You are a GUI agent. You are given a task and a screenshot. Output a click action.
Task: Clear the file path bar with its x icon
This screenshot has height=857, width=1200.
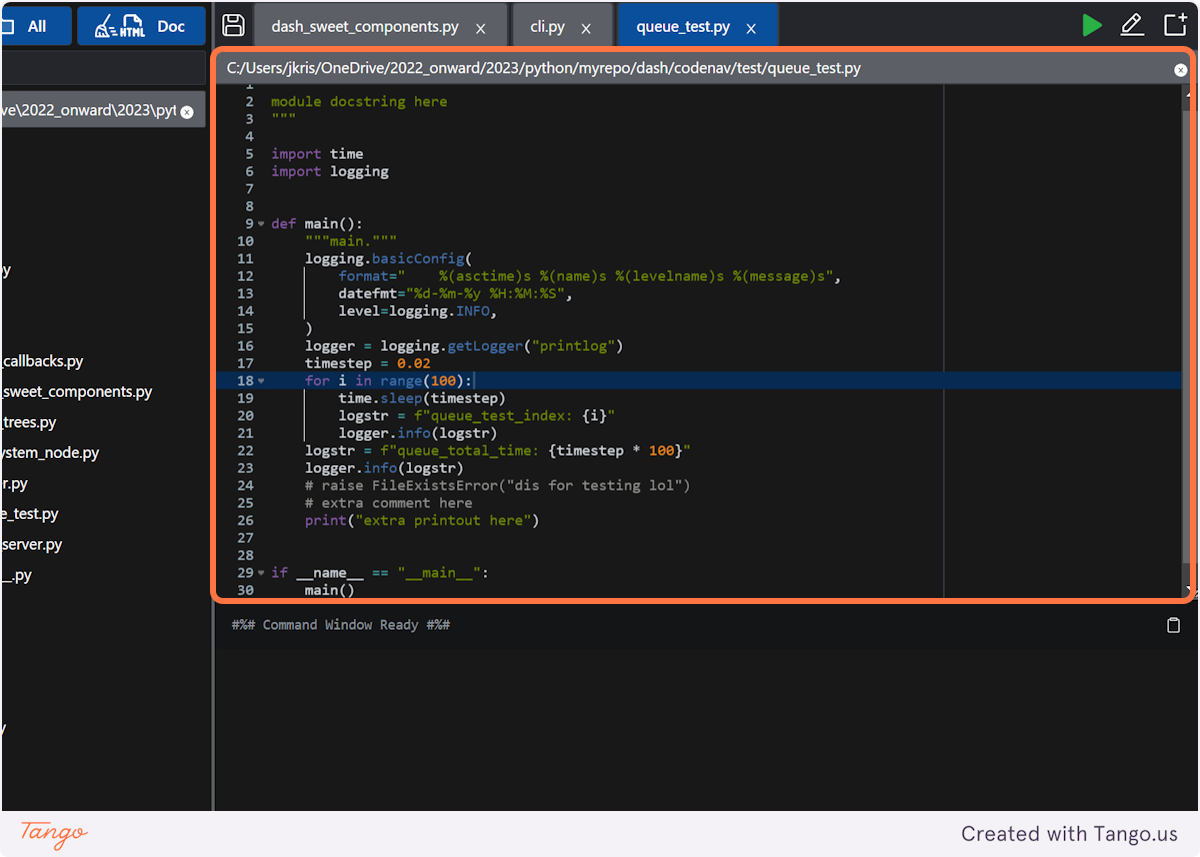(1180, 70)
